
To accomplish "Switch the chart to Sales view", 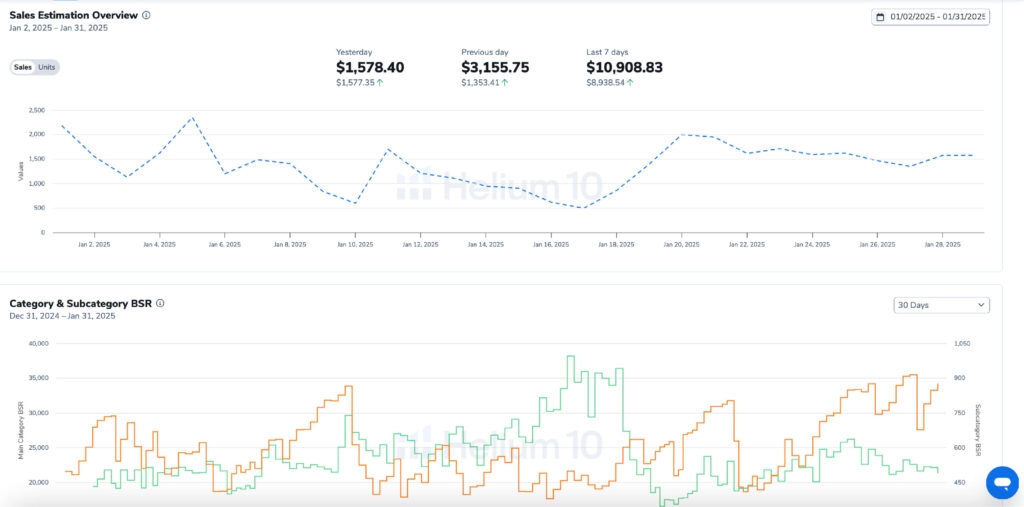I will pos(22,67).
